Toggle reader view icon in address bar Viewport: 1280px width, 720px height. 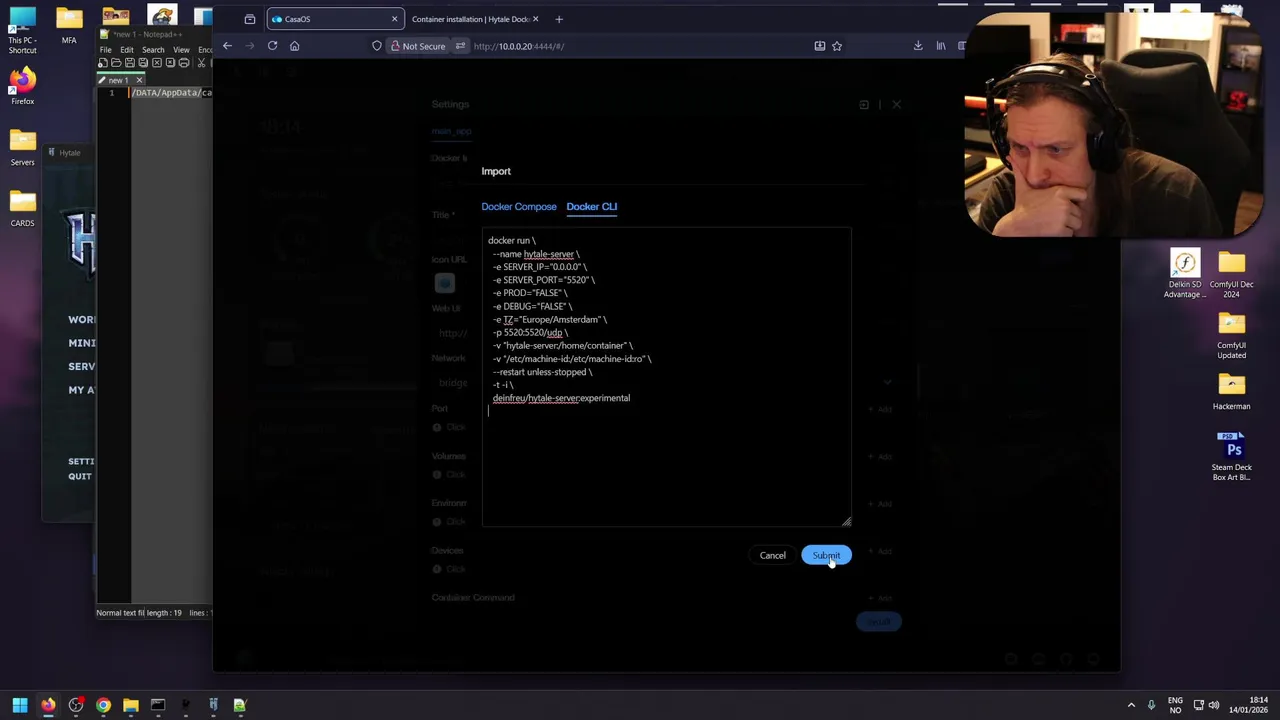tap(820, 46)
